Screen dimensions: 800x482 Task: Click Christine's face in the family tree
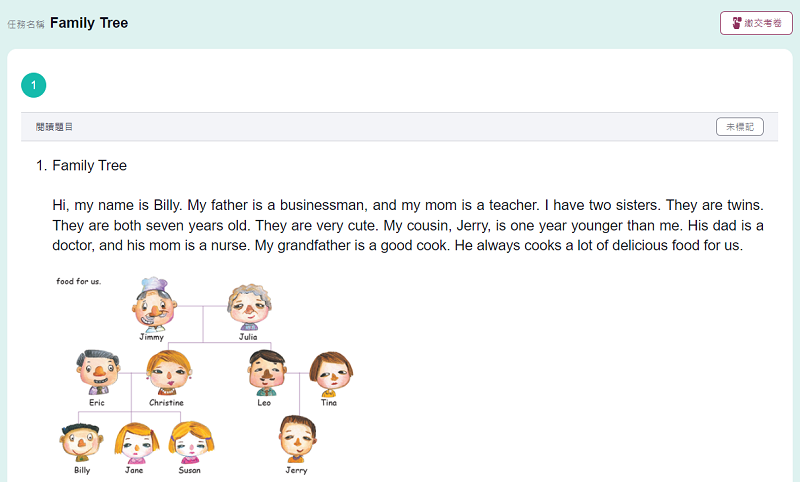click(166, 373)
